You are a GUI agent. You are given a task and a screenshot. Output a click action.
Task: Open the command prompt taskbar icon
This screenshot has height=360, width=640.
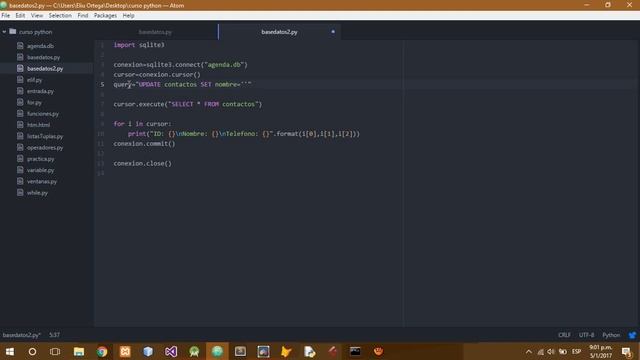click(x=355, y=351)
